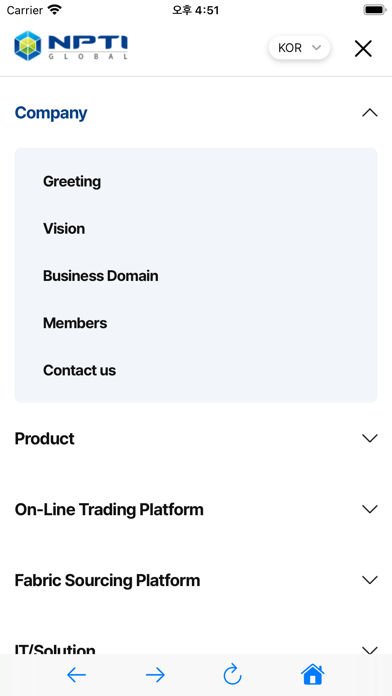Expand the IT/Solution chevron

pyautogui.click(x=369, y=650)
